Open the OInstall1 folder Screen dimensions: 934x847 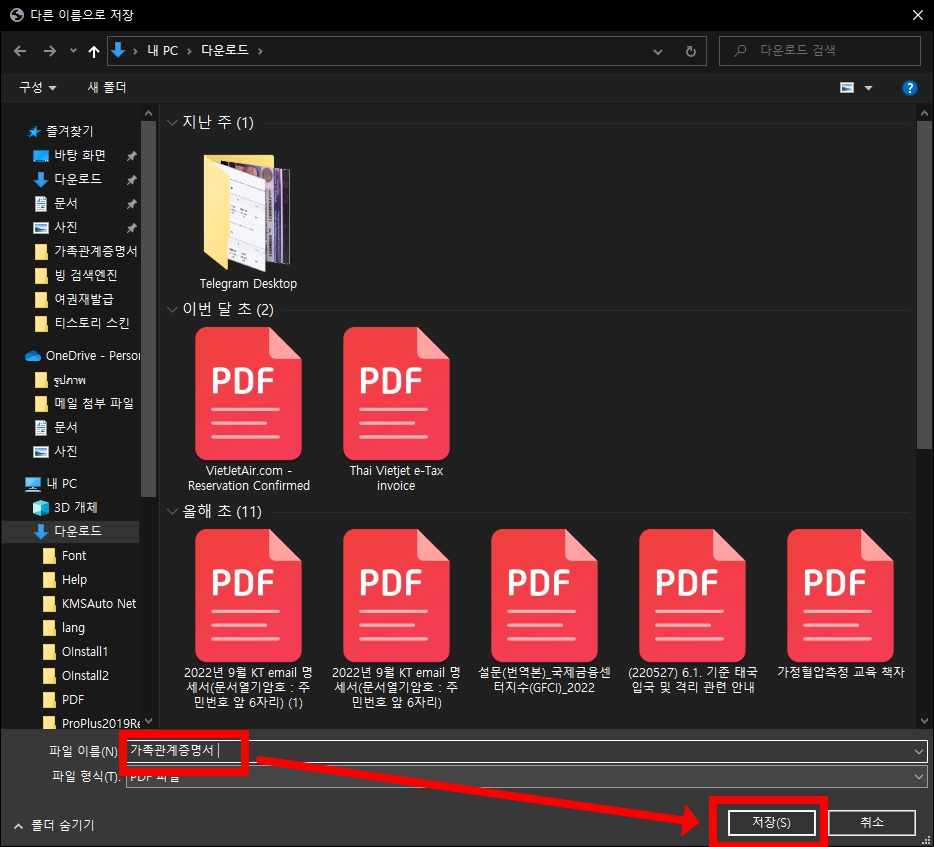tap(85, 652)
